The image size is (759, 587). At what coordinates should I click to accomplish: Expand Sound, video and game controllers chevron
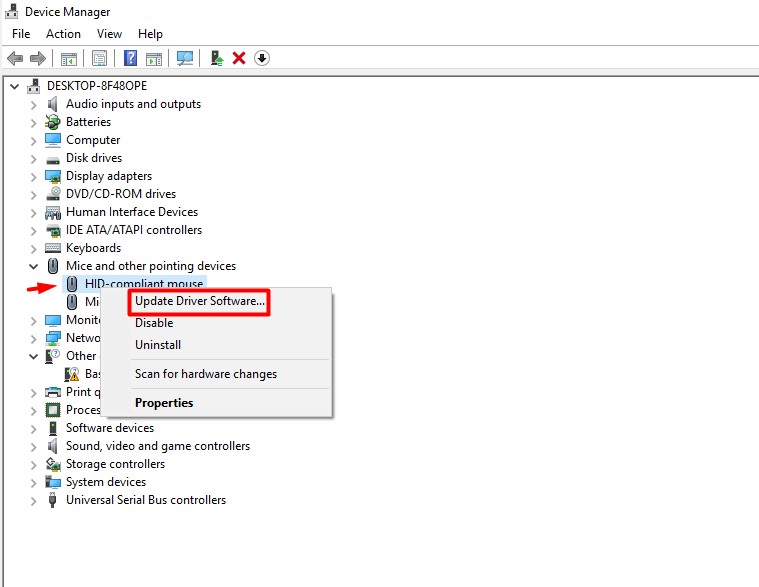click(x=33, y=447)
